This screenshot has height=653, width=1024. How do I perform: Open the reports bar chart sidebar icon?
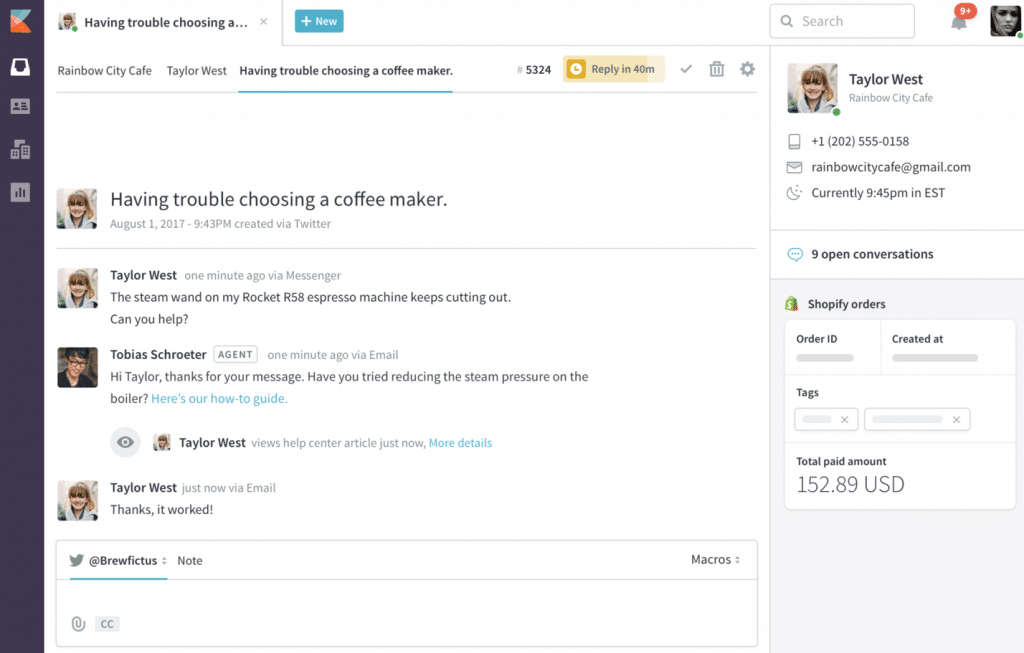[x=20, y=192]
